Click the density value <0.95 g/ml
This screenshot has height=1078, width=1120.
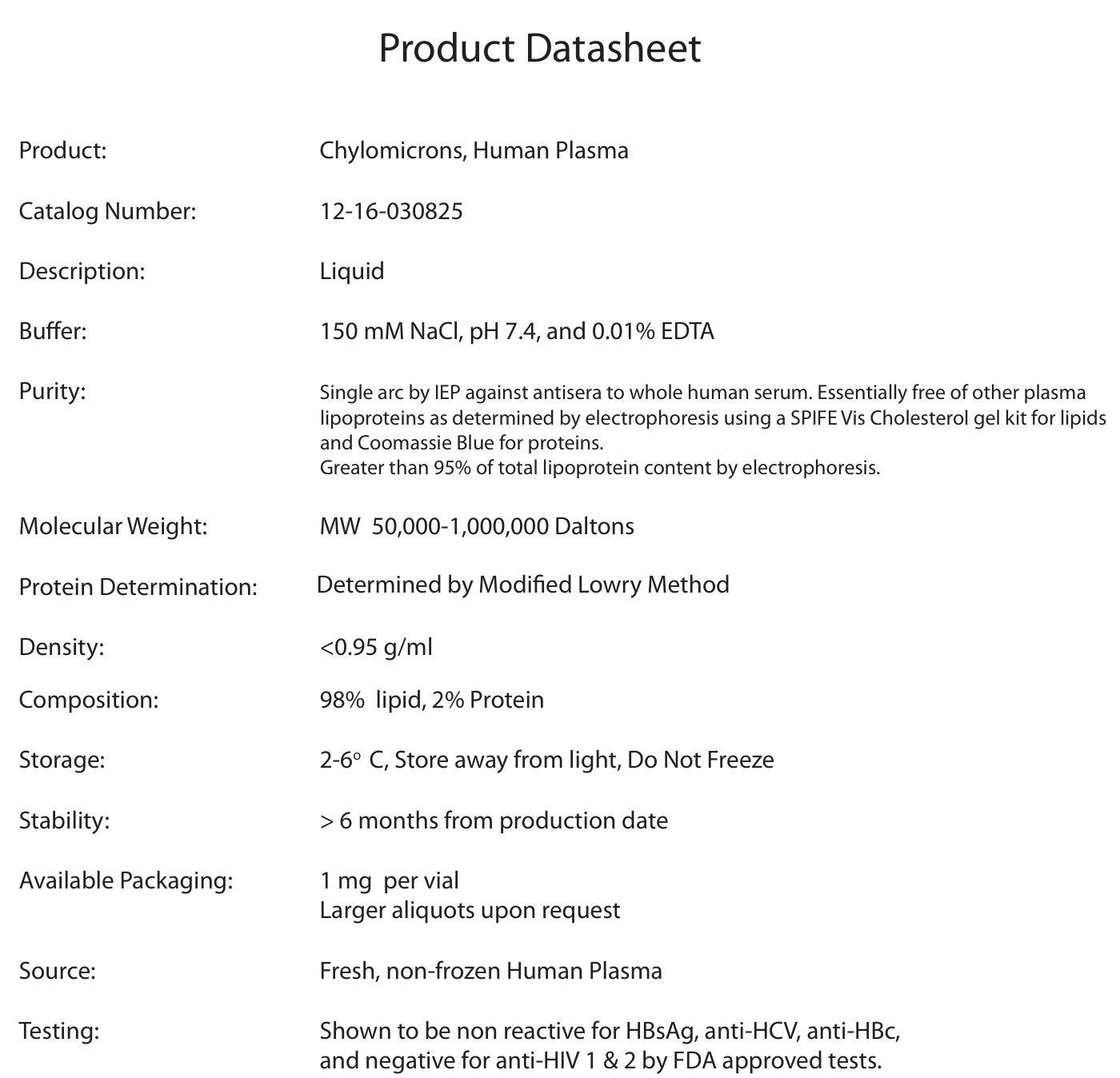click(x=376, y=647)
